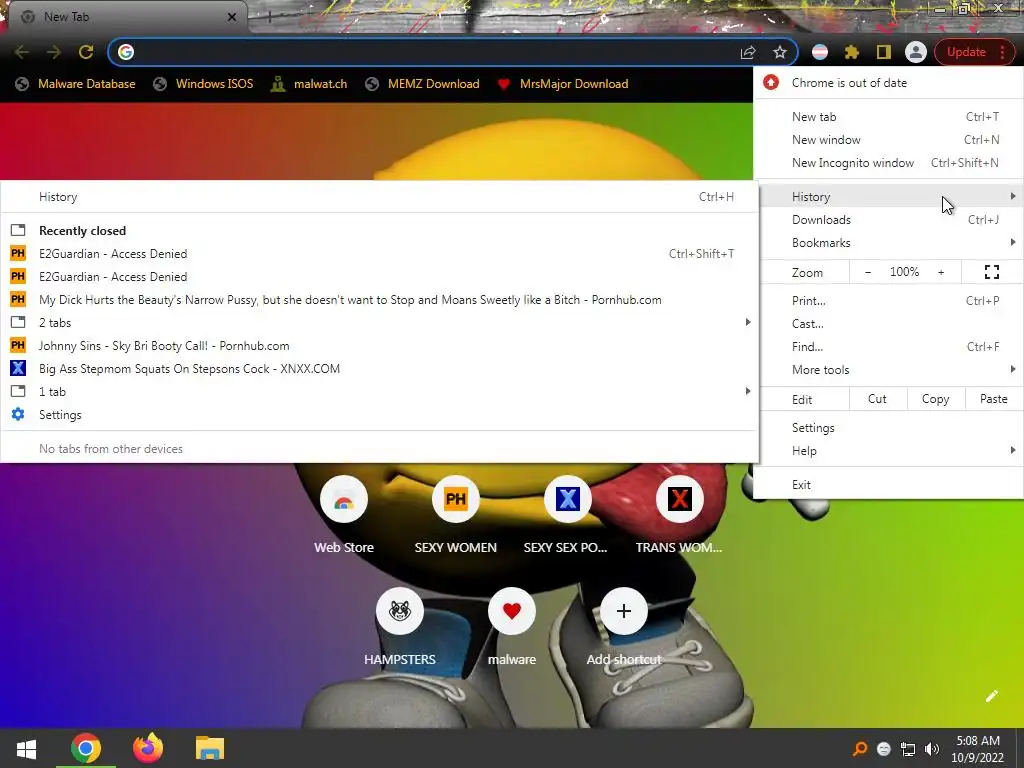Open the HAMPSTERS shortcut tile

click(400, 628)
